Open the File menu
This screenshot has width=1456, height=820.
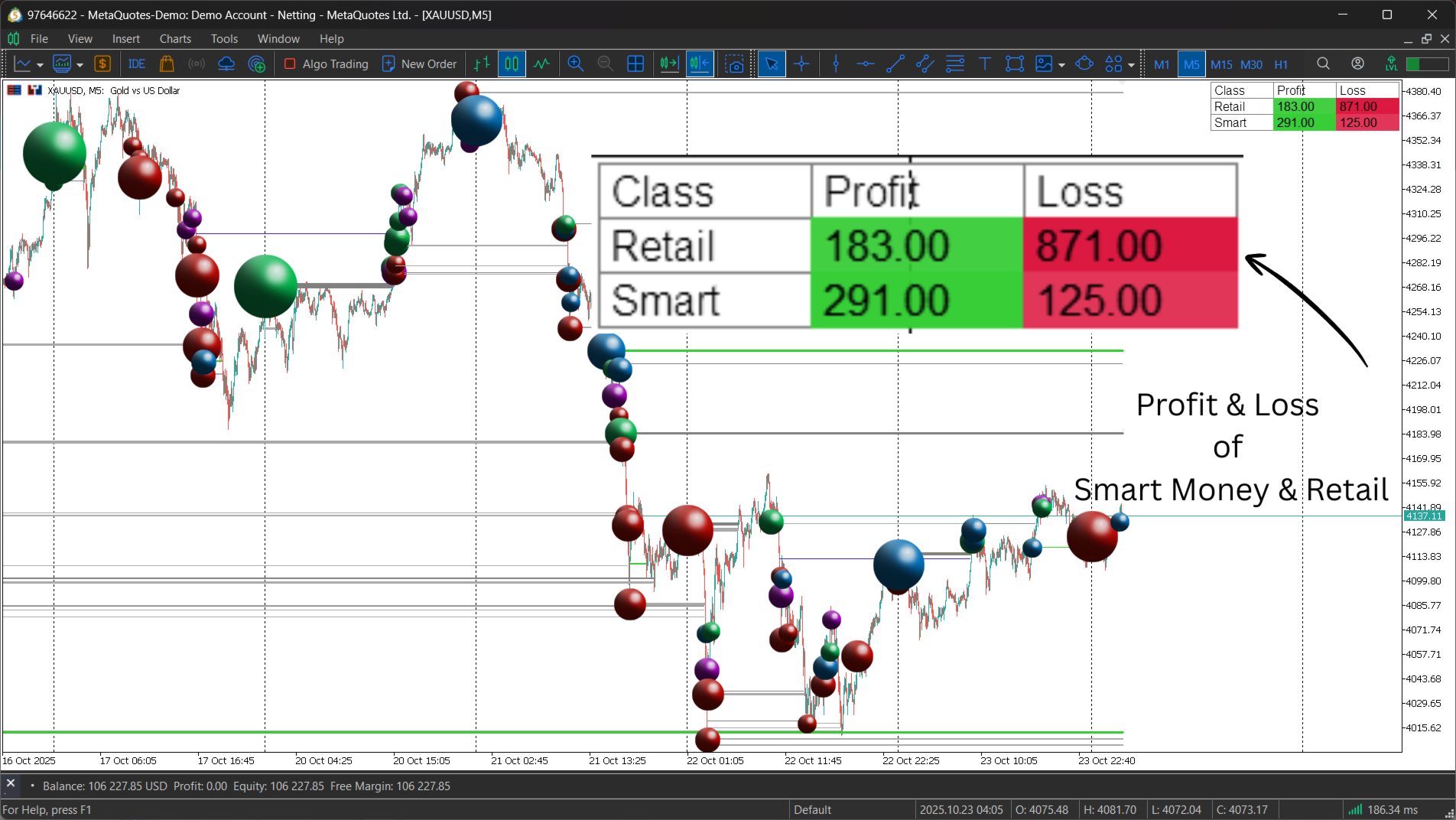(x=39, y=38)
